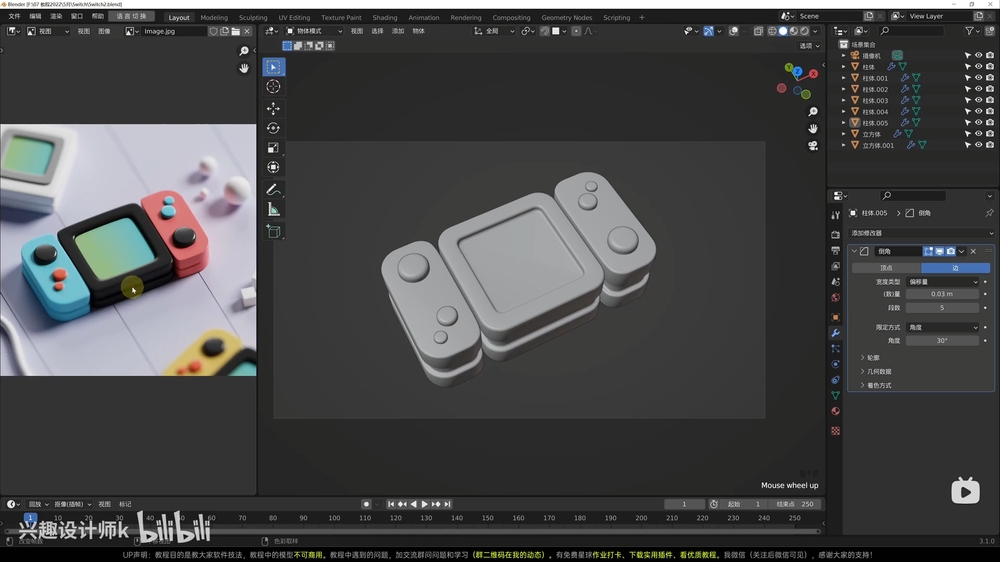1000x562 pixels.
Task: Click image editor pan hand icon
Action: tap(244, 68)
